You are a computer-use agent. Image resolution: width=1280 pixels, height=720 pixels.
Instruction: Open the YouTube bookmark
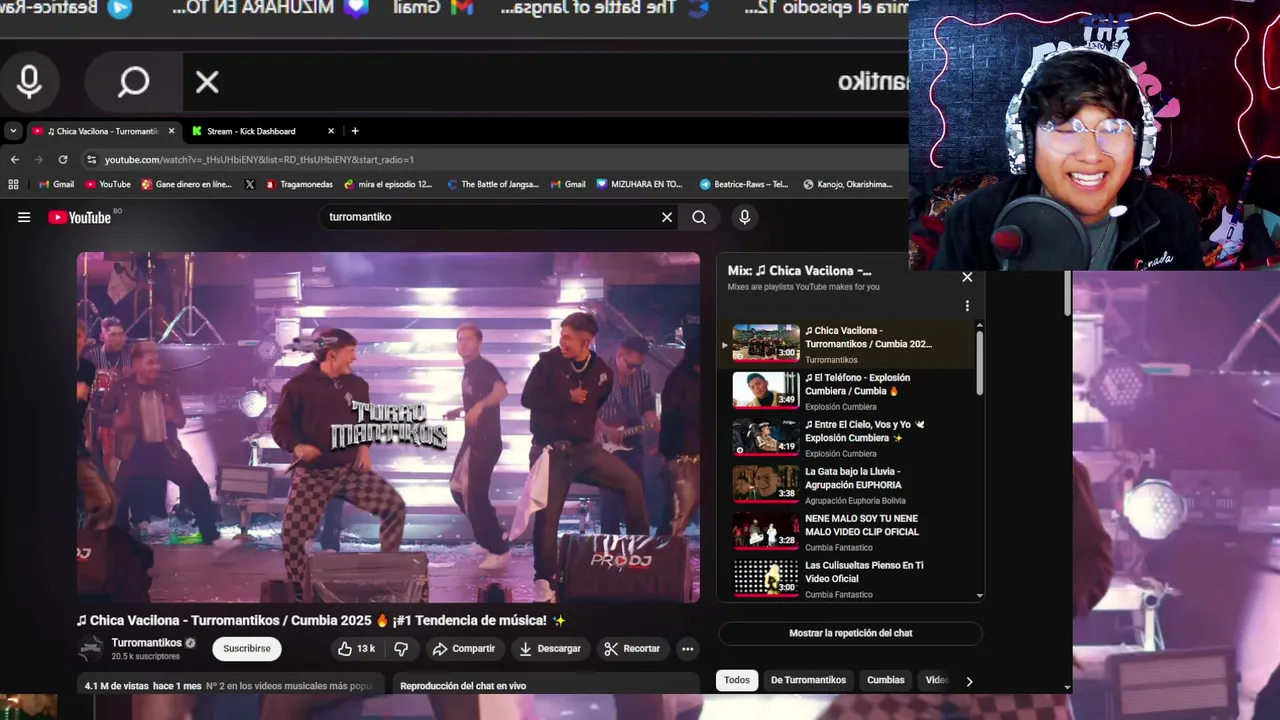pyautogui.click(x=108, y=184)
